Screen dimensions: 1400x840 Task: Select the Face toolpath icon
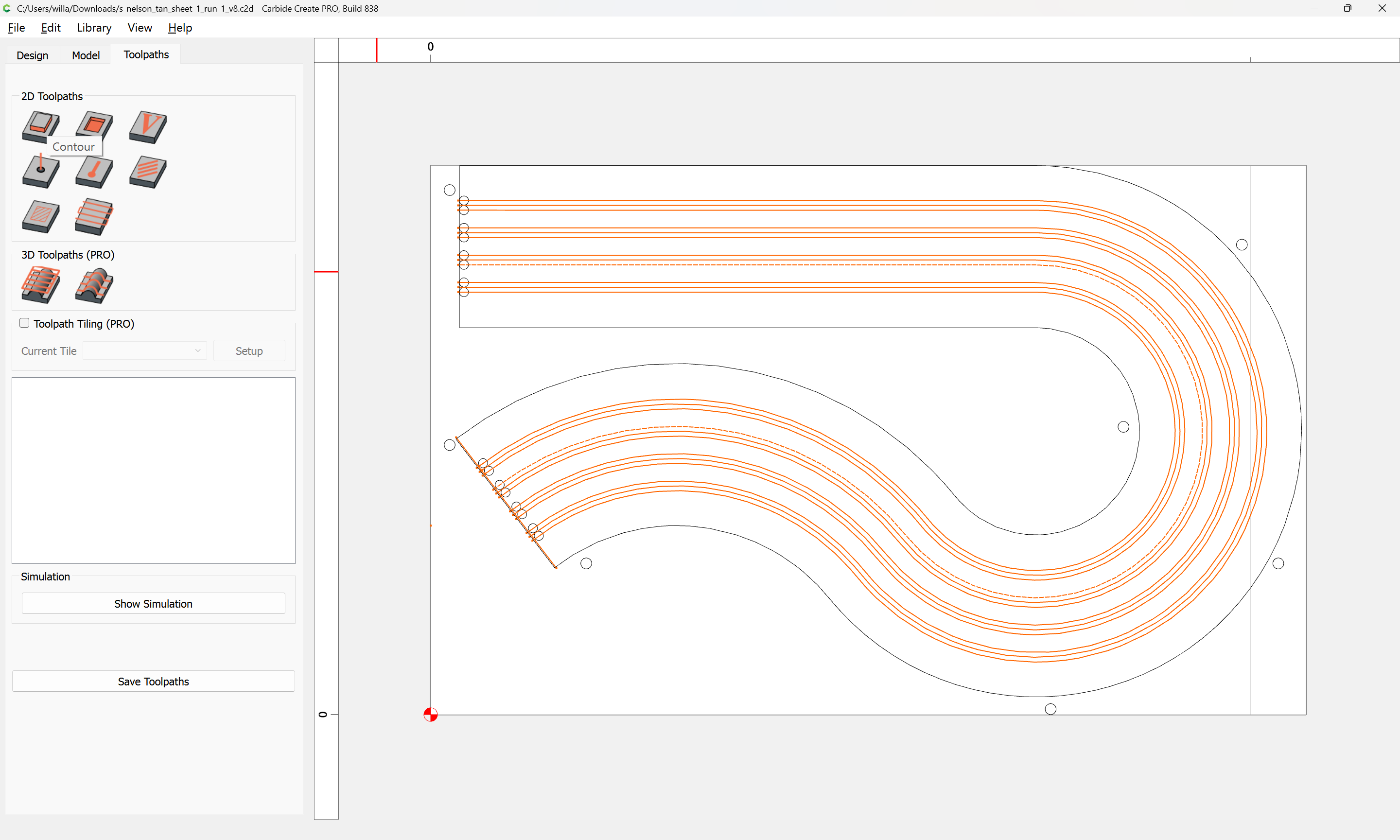click(94, 216)
